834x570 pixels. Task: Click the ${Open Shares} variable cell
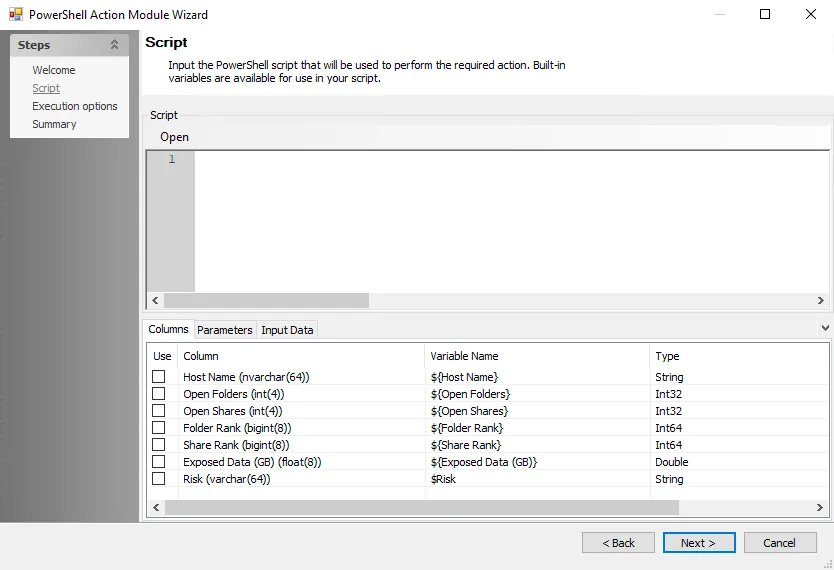point(537,411)
